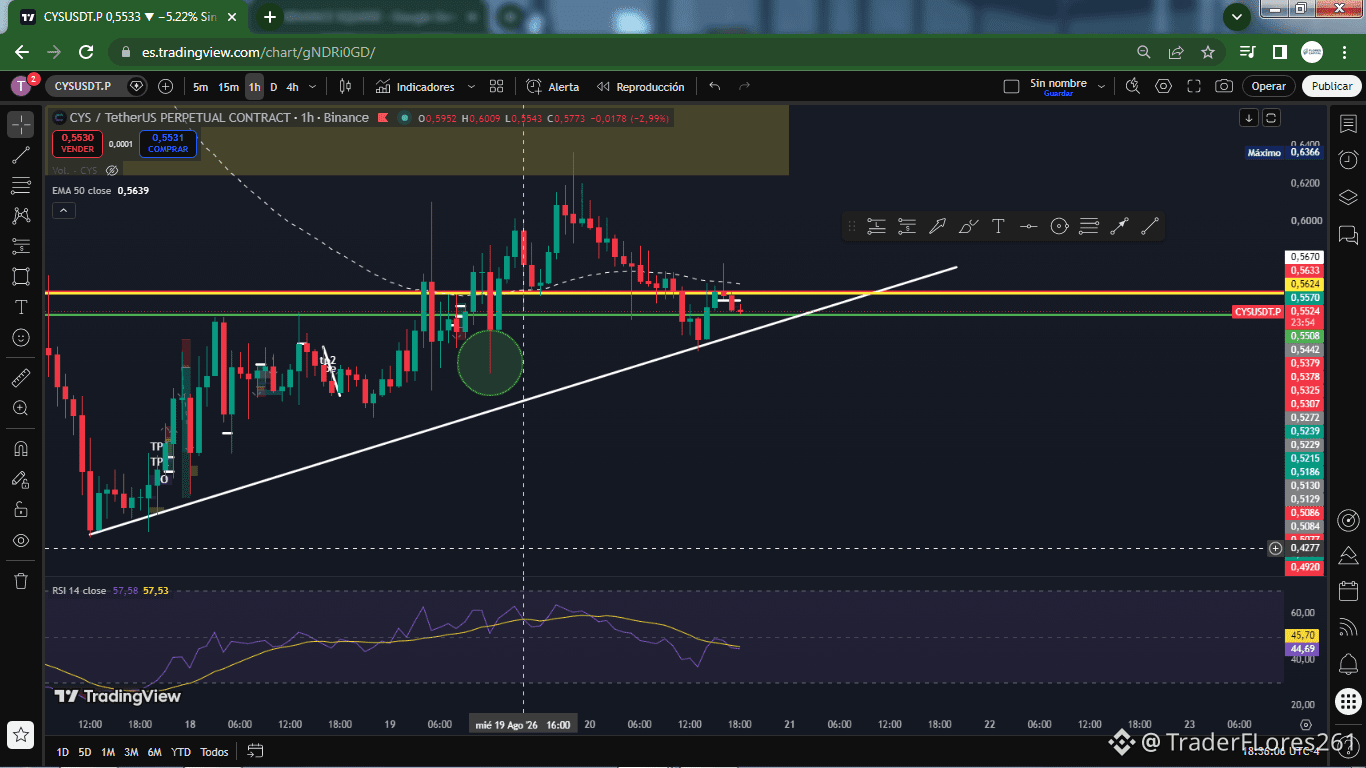Viewport: 1366px width, 768px height.
Task: Click the red VENDER sell button
Action: [77, 143]
